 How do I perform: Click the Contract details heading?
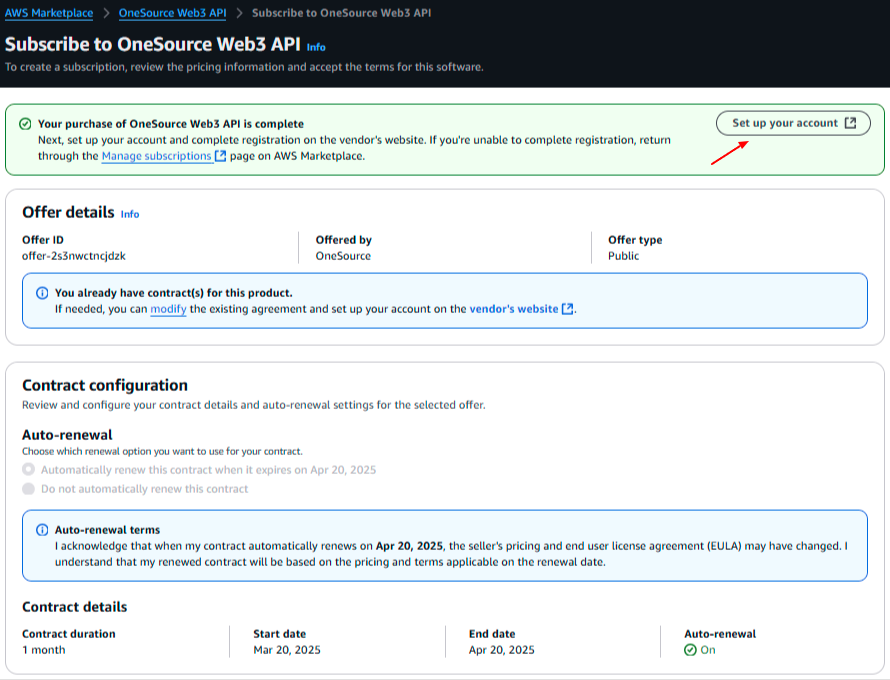[74, 607]
